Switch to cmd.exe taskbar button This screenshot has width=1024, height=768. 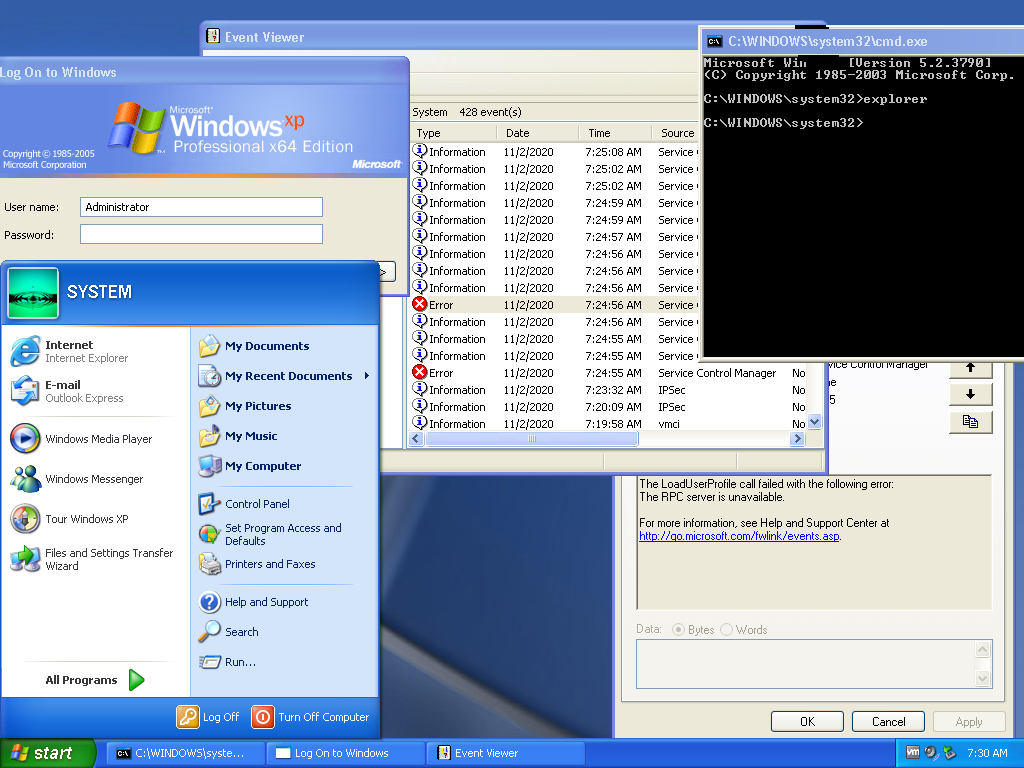point(185,753)
